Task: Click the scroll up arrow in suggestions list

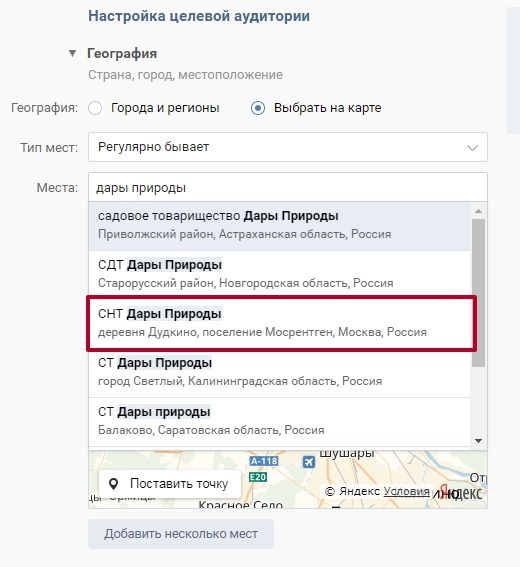Action: 478,211
